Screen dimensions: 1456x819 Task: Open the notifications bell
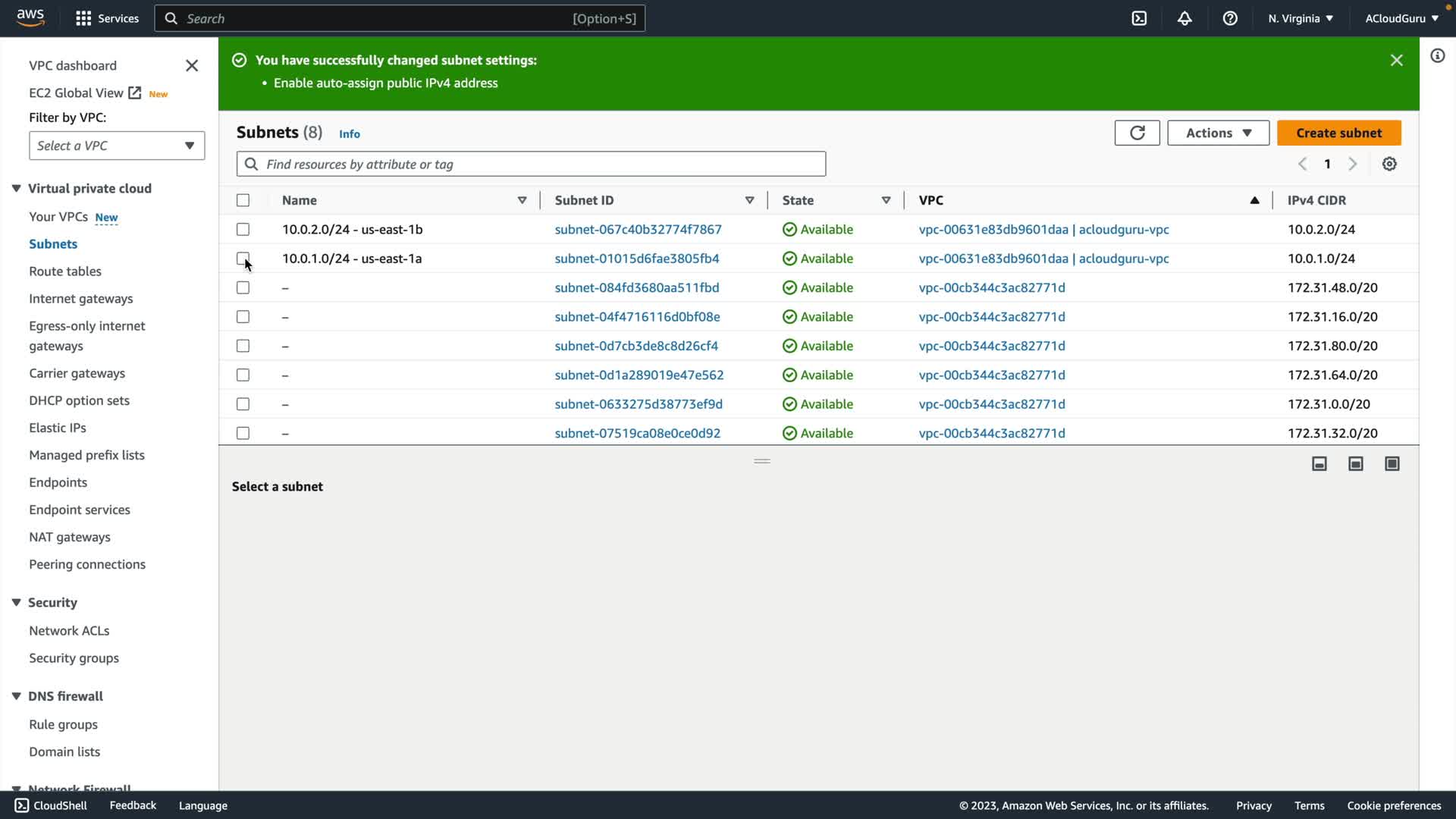(1185, 18)
